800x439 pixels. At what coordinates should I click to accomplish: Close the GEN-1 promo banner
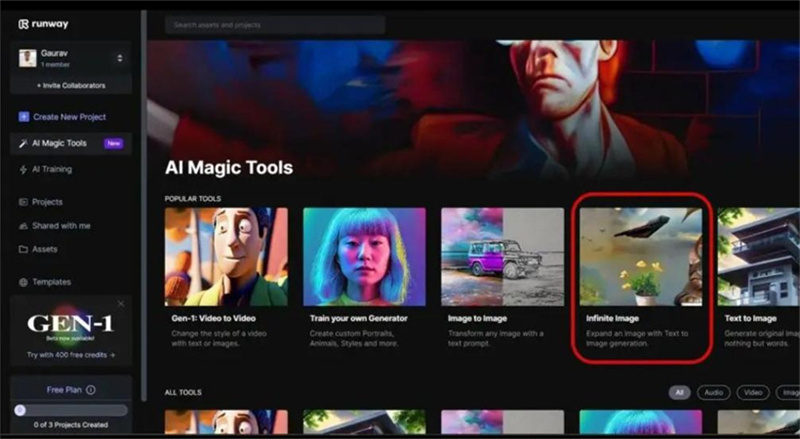(121, 303)
